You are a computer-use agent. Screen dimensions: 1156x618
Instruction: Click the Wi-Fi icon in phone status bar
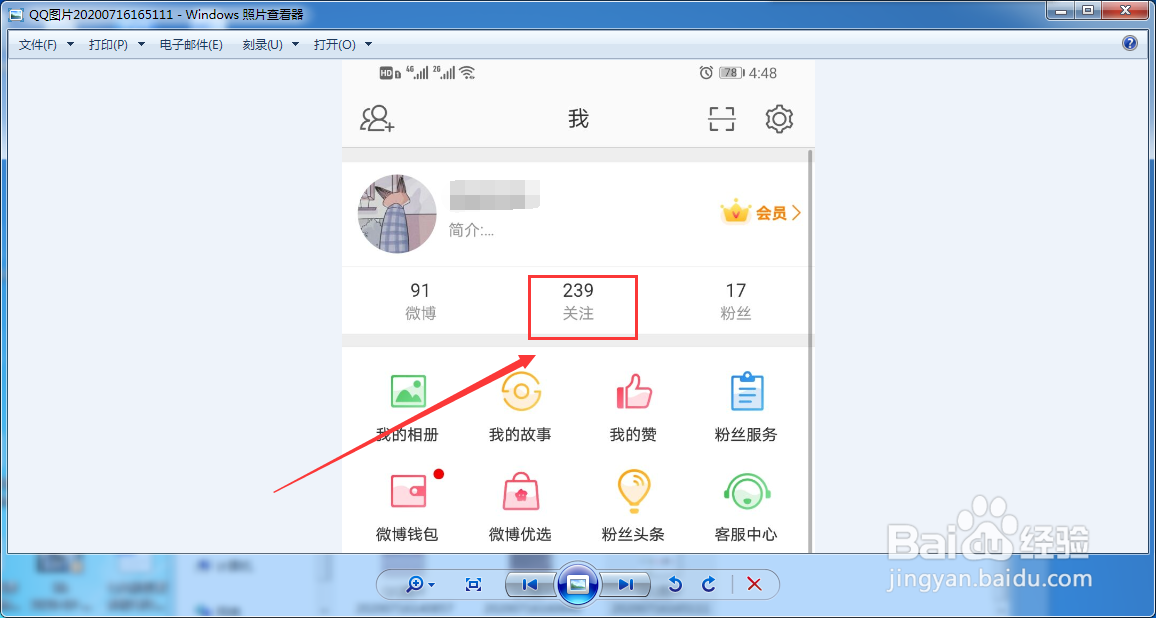tap(467, 72)
